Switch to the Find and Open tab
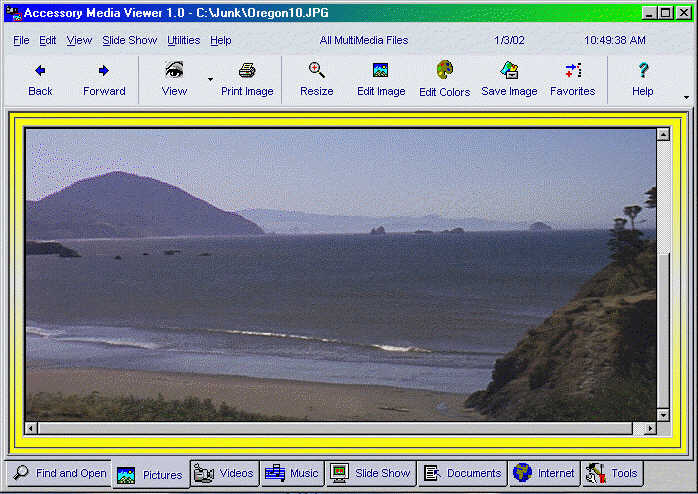 [59, 473]
